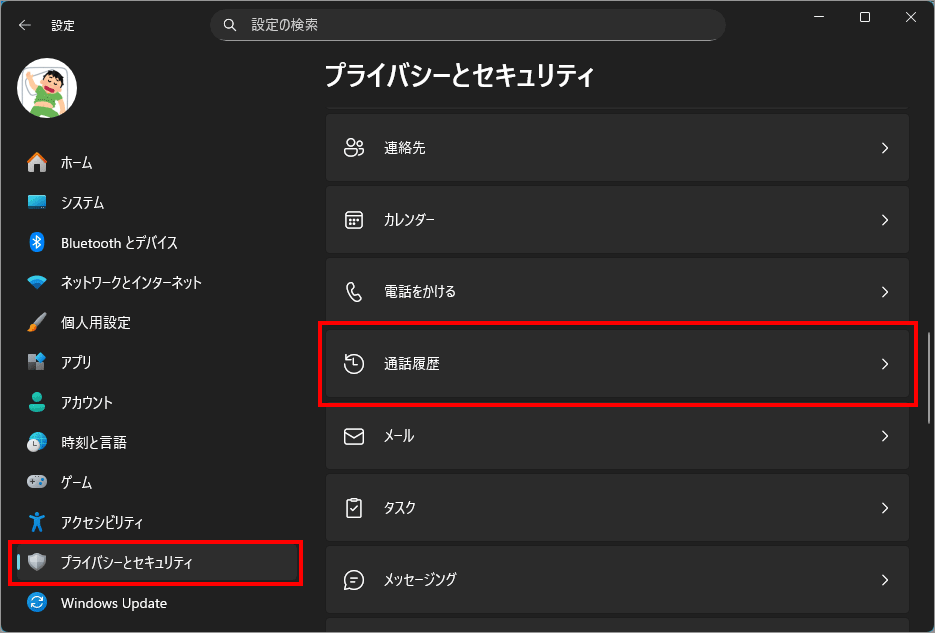Click the call history (通話履歴) clock icon
The height and width of the screenshot is (633, 935).
353,364
